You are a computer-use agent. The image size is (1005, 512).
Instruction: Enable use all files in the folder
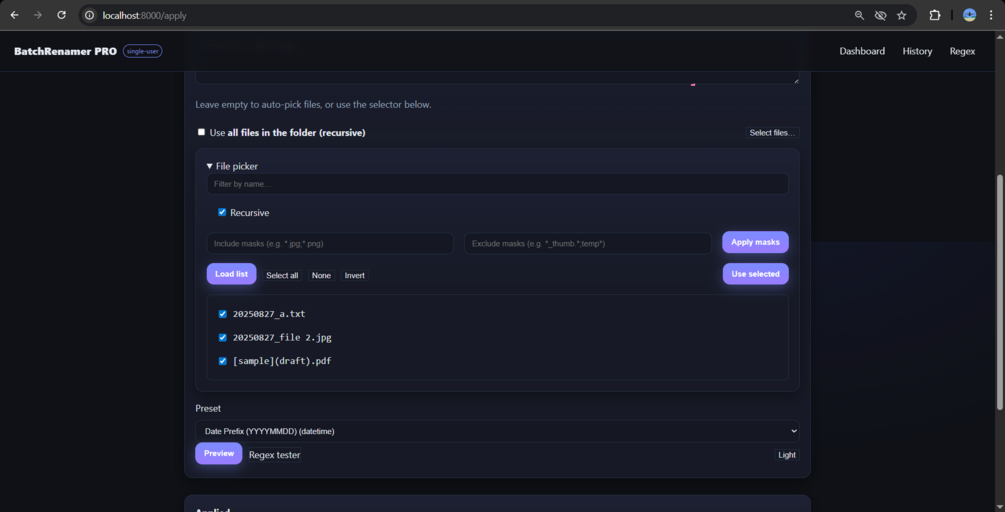(201, 132)
